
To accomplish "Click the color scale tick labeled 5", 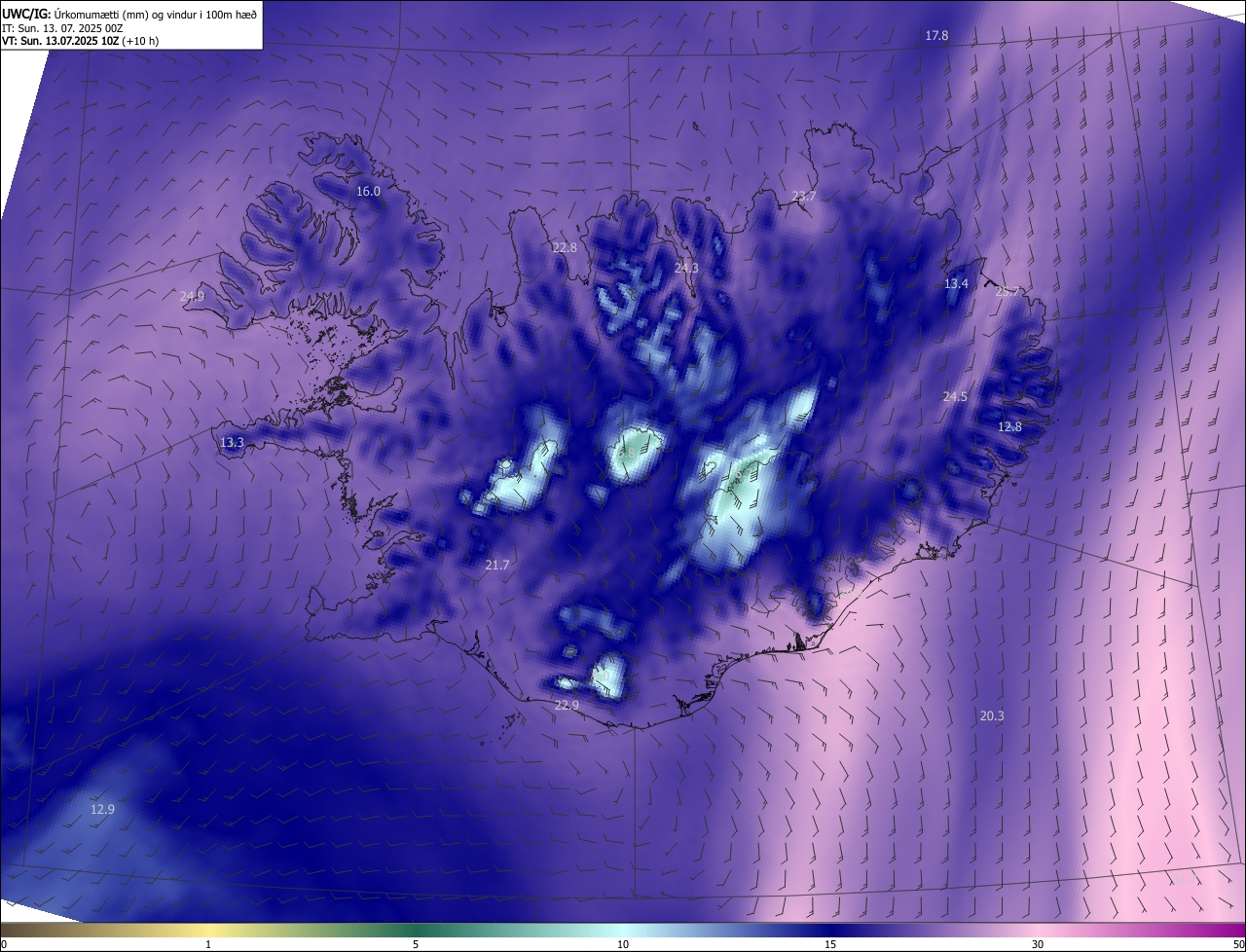I will pyautogui.click(x=416, y=944).
